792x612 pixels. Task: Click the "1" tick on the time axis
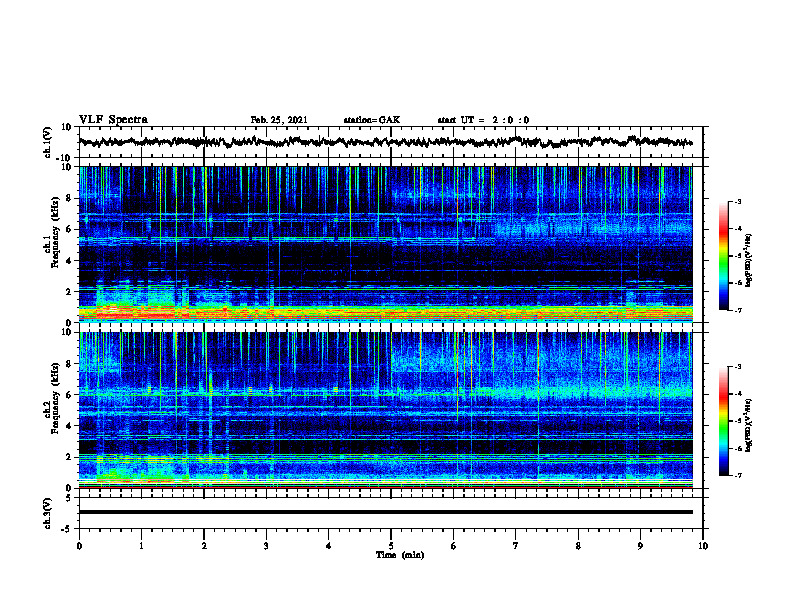pyautogui.click(x=141, y=546)
